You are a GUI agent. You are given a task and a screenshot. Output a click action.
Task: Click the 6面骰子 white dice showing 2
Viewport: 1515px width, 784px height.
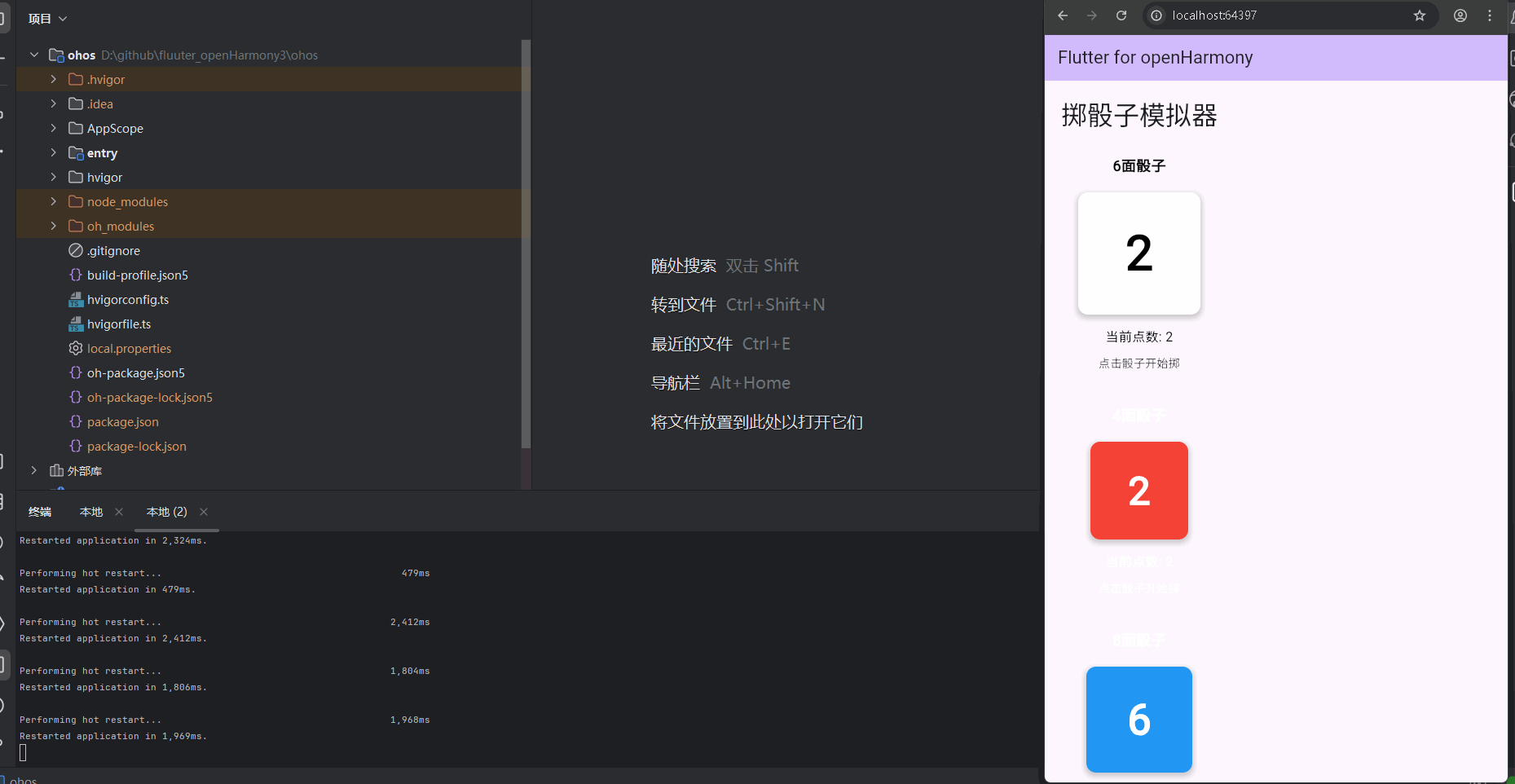tap(1138, 253)
